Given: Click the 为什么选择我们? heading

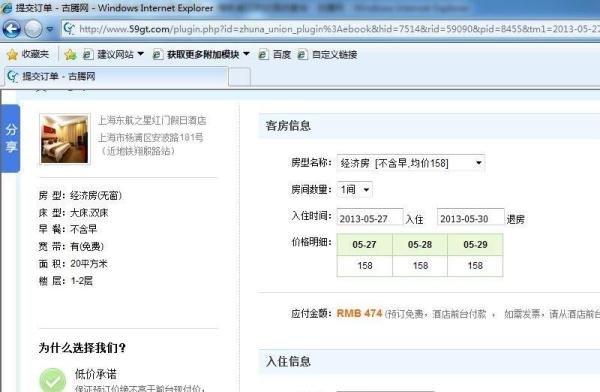Looking at the screenshot, I should click(x=82, y=348).
